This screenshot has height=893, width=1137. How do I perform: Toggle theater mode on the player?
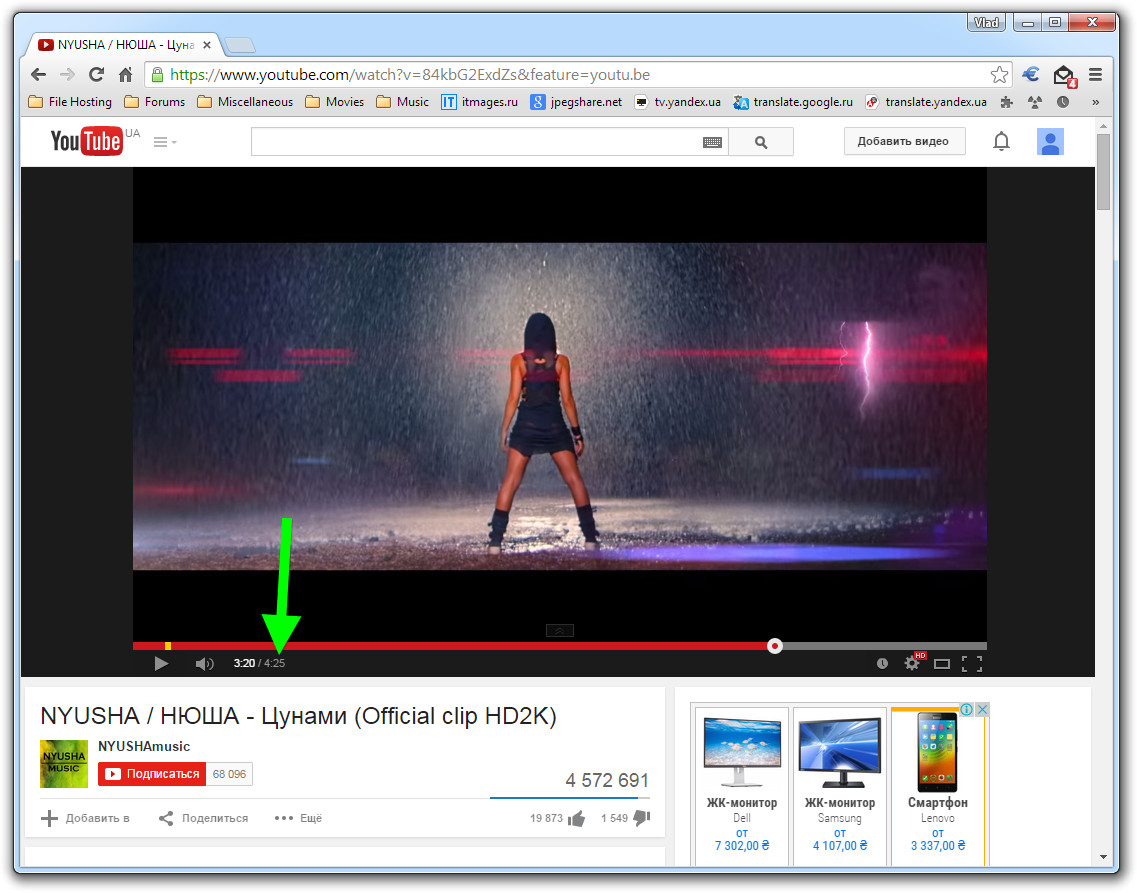coord(941,663)
